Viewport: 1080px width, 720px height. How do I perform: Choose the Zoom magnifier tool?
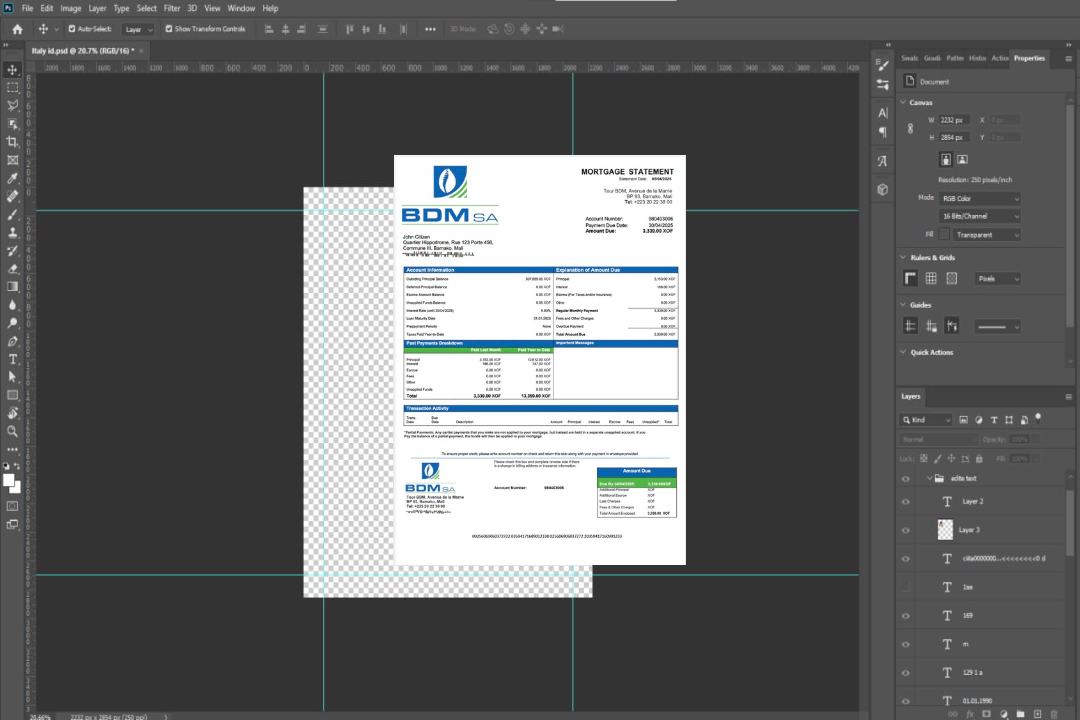[13, 431]
